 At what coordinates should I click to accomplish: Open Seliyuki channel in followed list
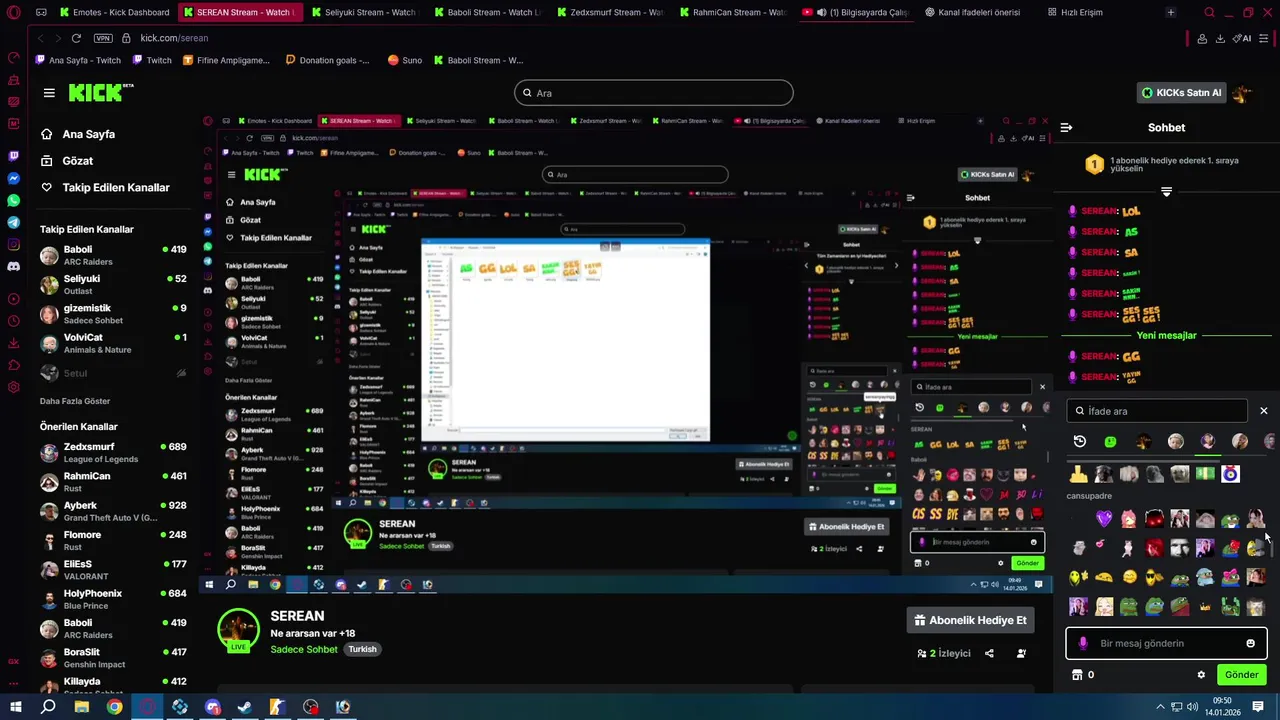coord(113,285)
